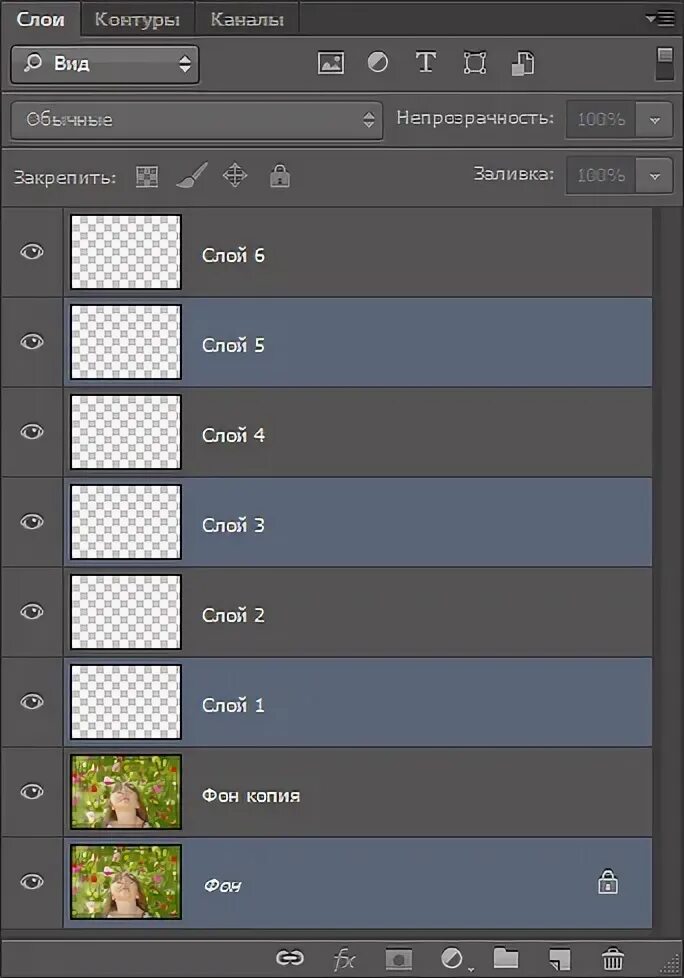Image resolution: width=684 pixels, height=978 pixels.
Task: Turn layer filtering switch on or off
Action: (x=665, y=64)
